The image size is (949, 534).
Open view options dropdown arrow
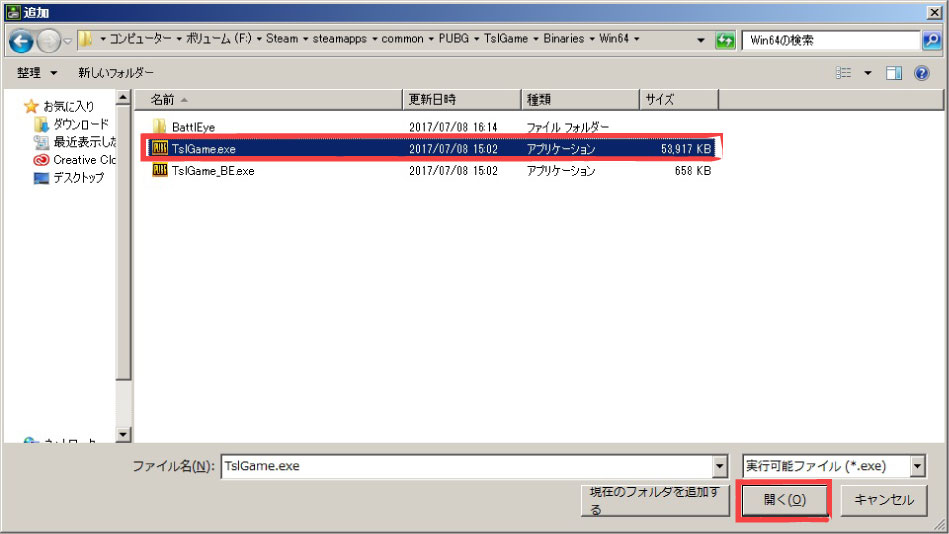tap(868, 73)
